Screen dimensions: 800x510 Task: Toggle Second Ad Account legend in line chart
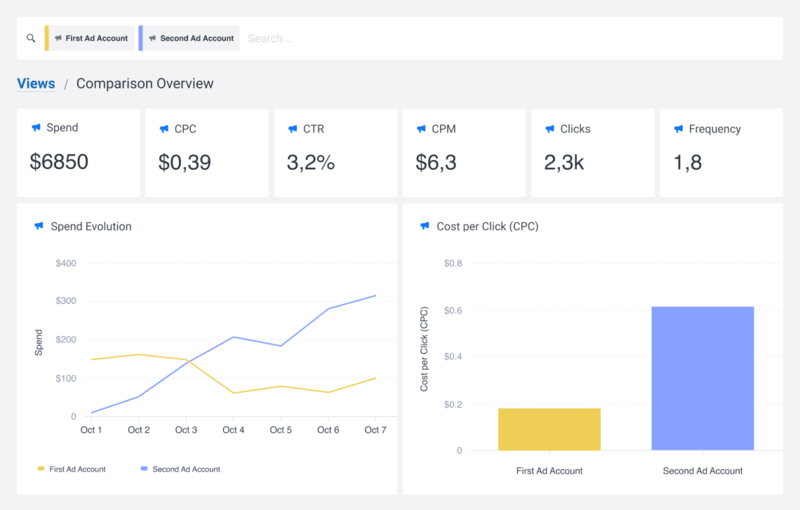(180, 468)
